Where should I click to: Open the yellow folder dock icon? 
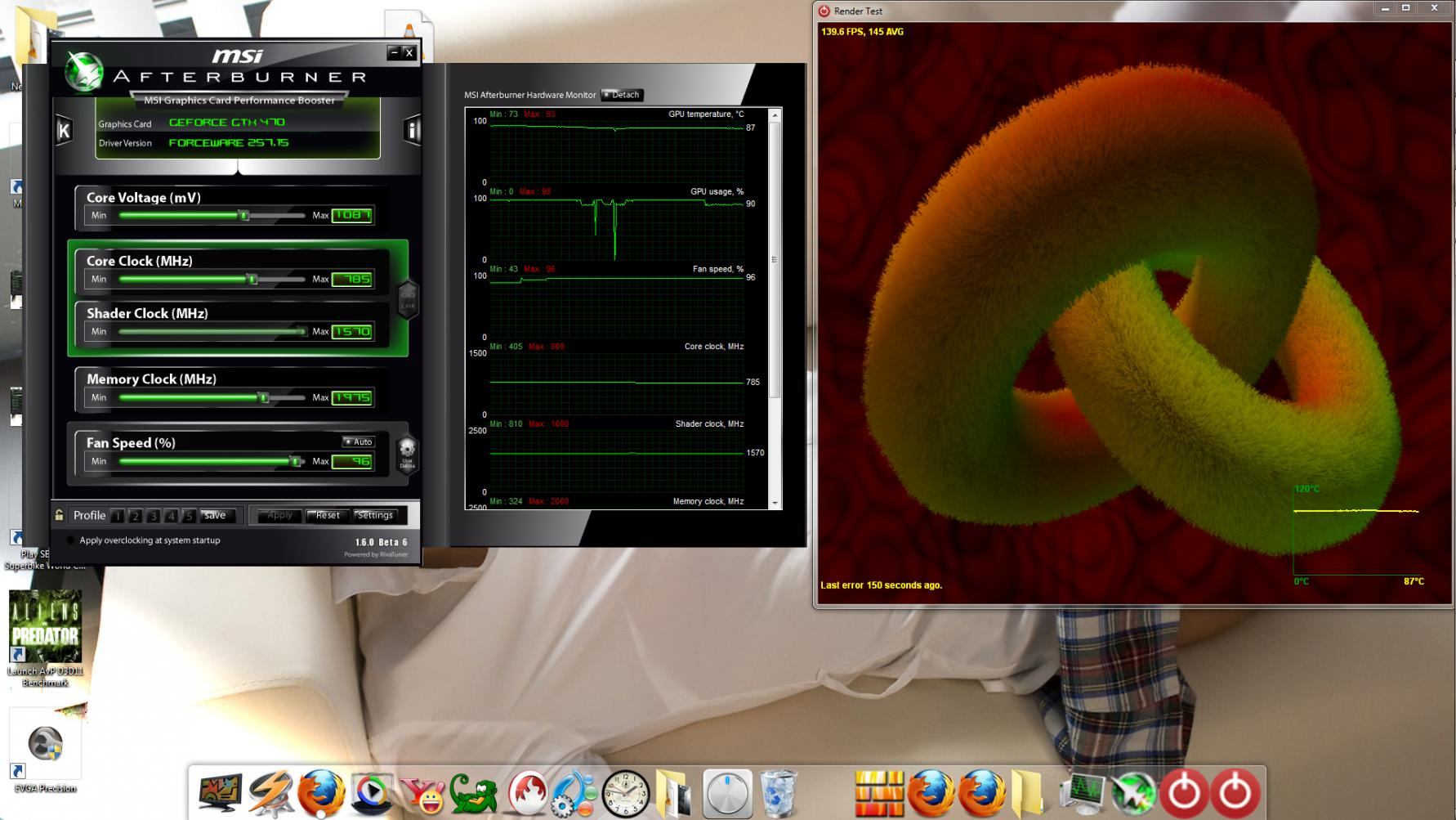coord(1028,793)
